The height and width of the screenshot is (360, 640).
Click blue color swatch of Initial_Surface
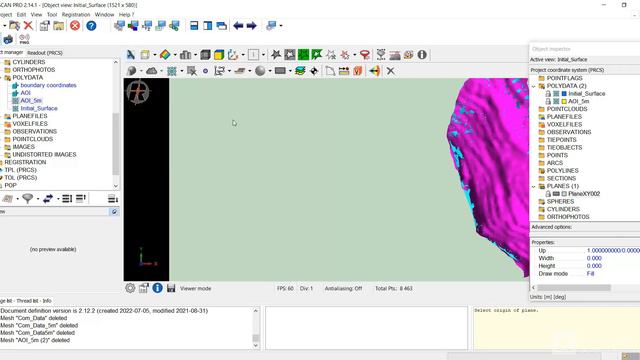[x=564, y=93]
